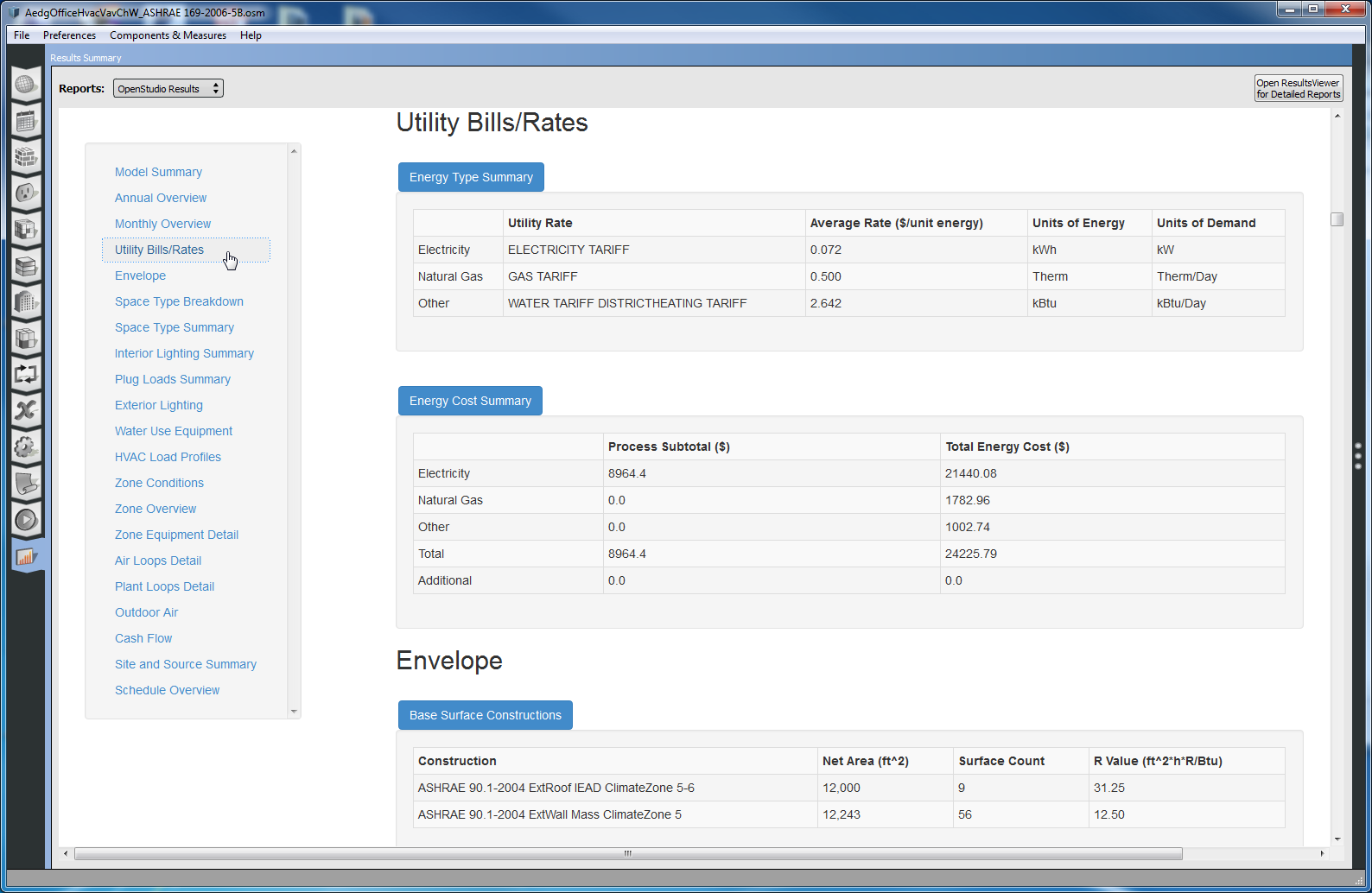
Task: View Zone Equipment Detail link
Action: (x=176, y=535)
